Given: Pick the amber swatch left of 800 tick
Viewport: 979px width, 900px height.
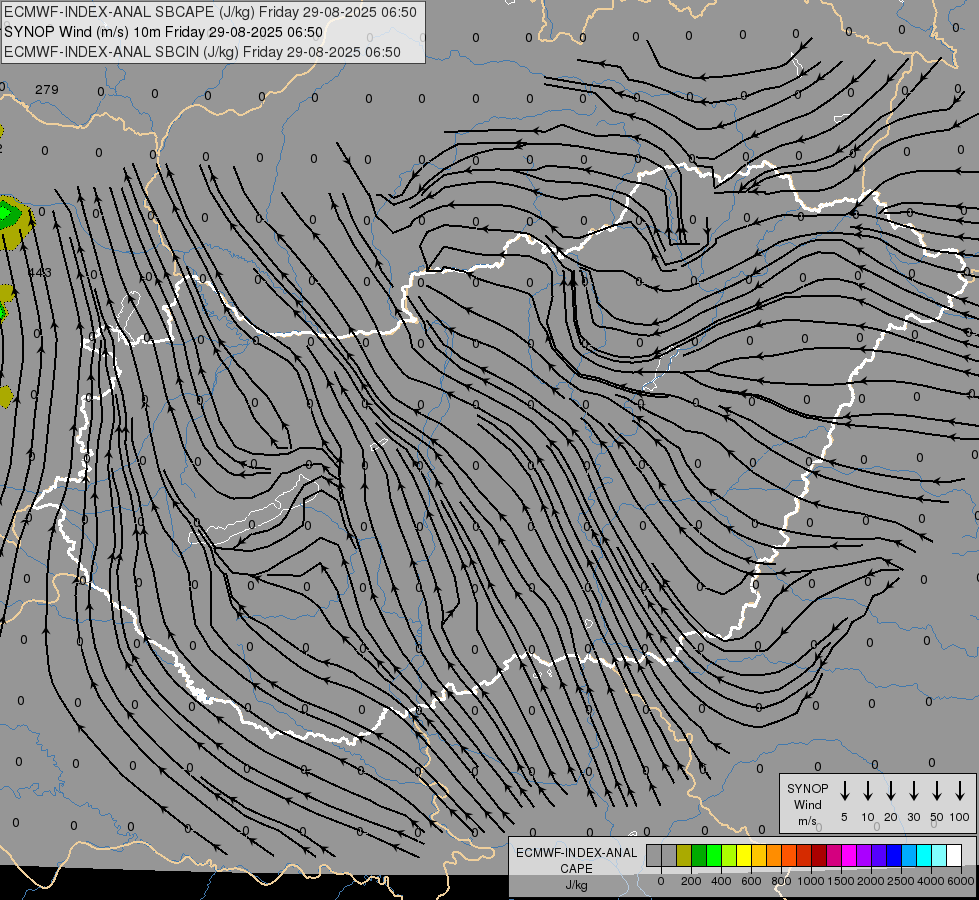Looking at the screenshot, I should coord(759,855).
